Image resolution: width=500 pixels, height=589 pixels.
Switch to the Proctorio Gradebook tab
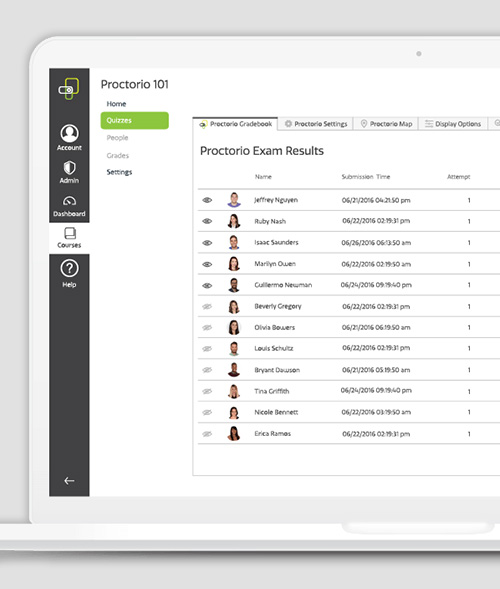[236, 124]
